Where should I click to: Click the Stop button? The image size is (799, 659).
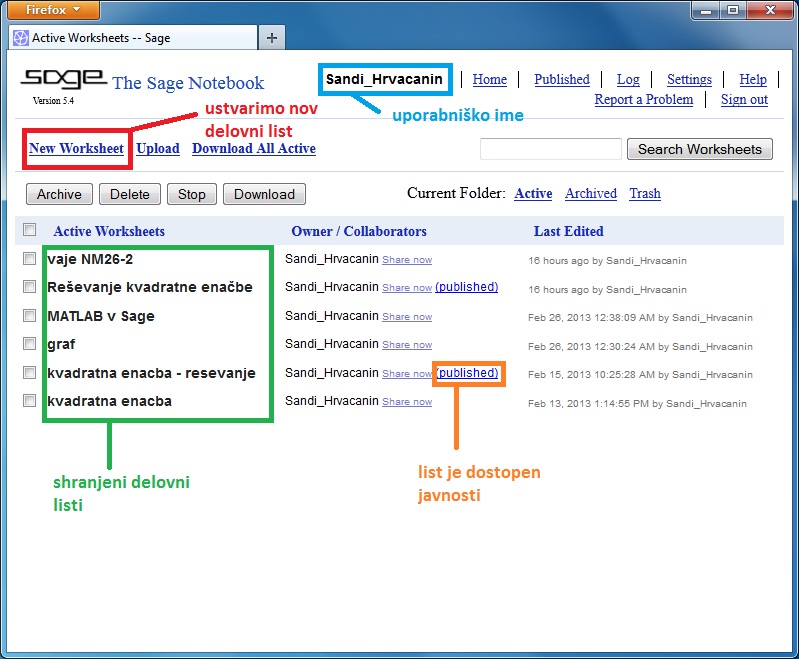point(191,194)
